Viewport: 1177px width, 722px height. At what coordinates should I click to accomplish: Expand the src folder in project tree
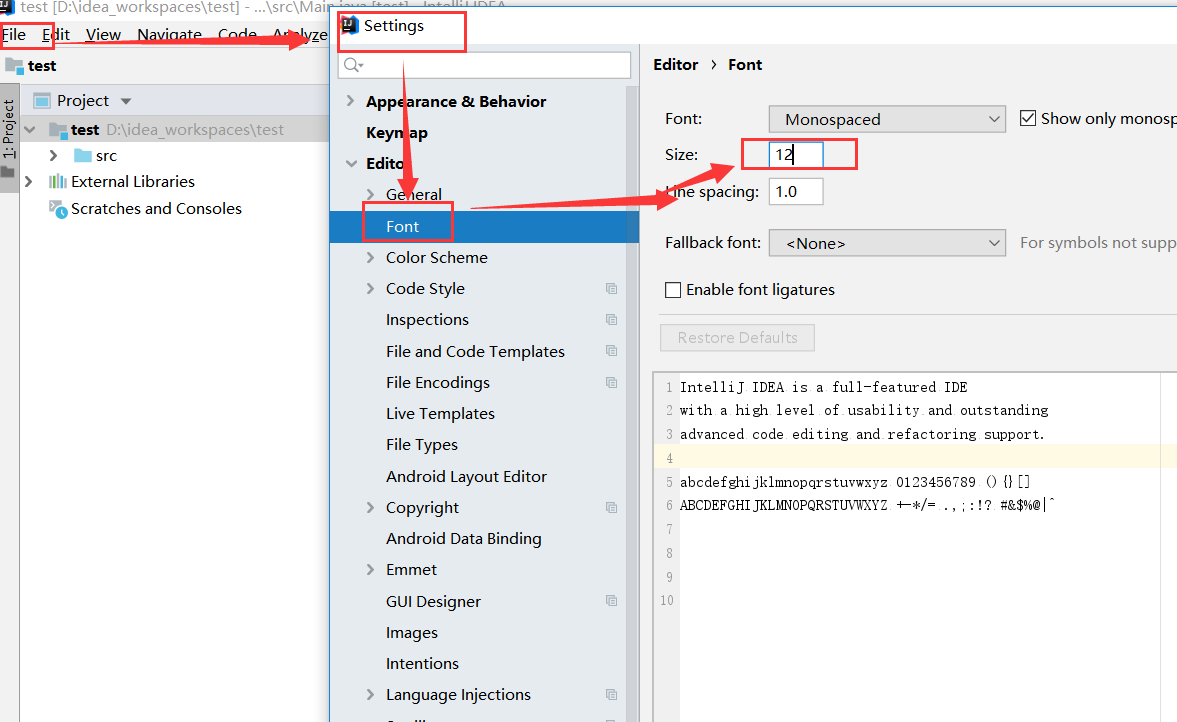click(x=53, y=155)
